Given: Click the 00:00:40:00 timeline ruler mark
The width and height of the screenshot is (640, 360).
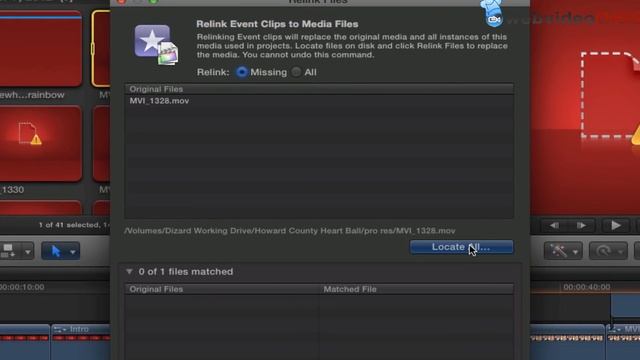Looking at the screenshot, I should pyautogui.click(x=587, y=287).
